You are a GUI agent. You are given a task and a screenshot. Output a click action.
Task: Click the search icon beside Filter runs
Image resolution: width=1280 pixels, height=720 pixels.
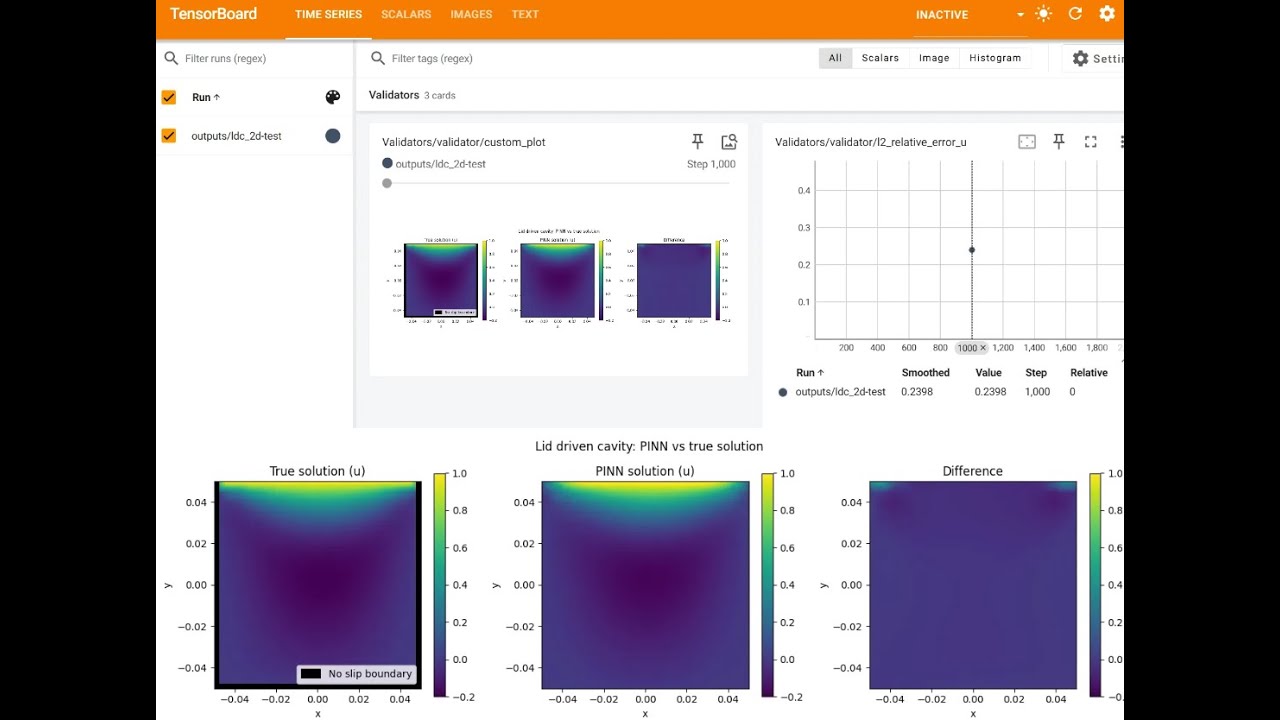[x=171, y=58]
